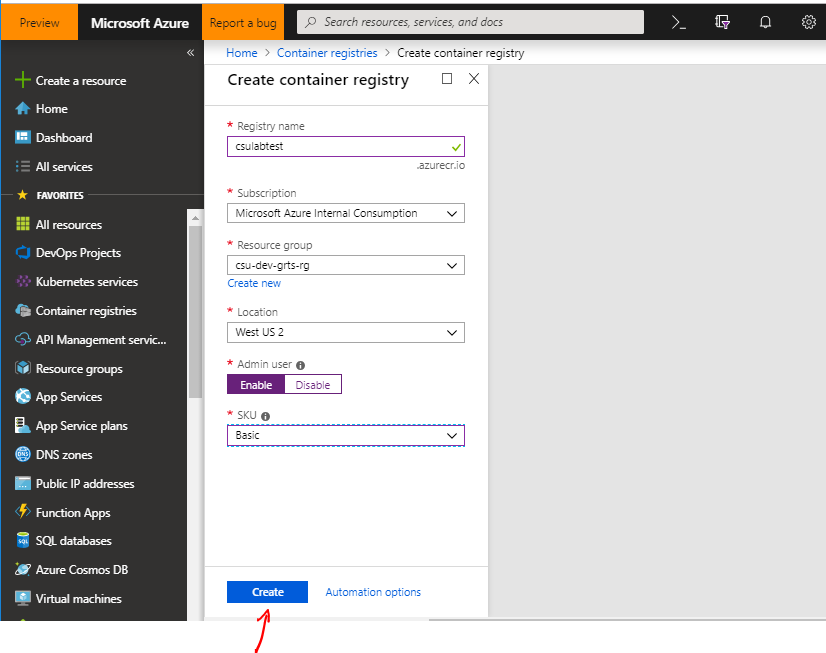
Task: Open the Resource group dropdown
Action: pos(346,265)
